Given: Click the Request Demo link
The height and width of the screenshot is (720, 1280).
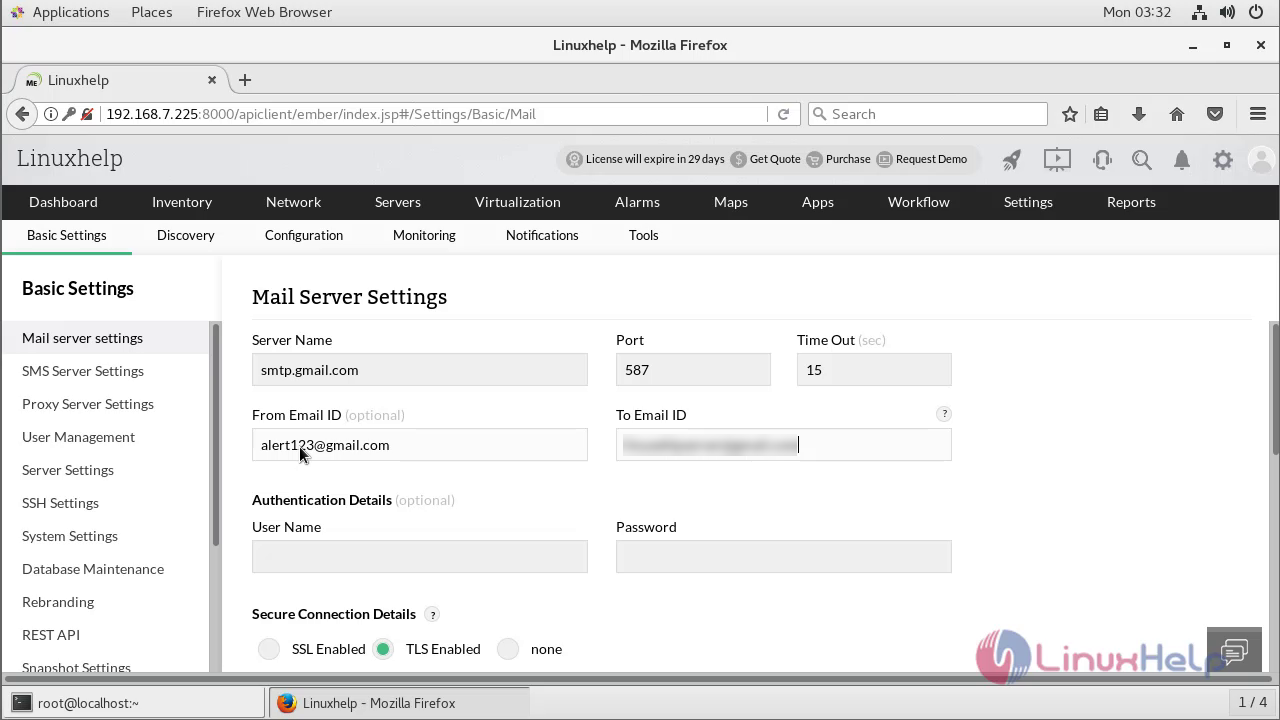Looking at the screenshot, I should pos(922,159).
